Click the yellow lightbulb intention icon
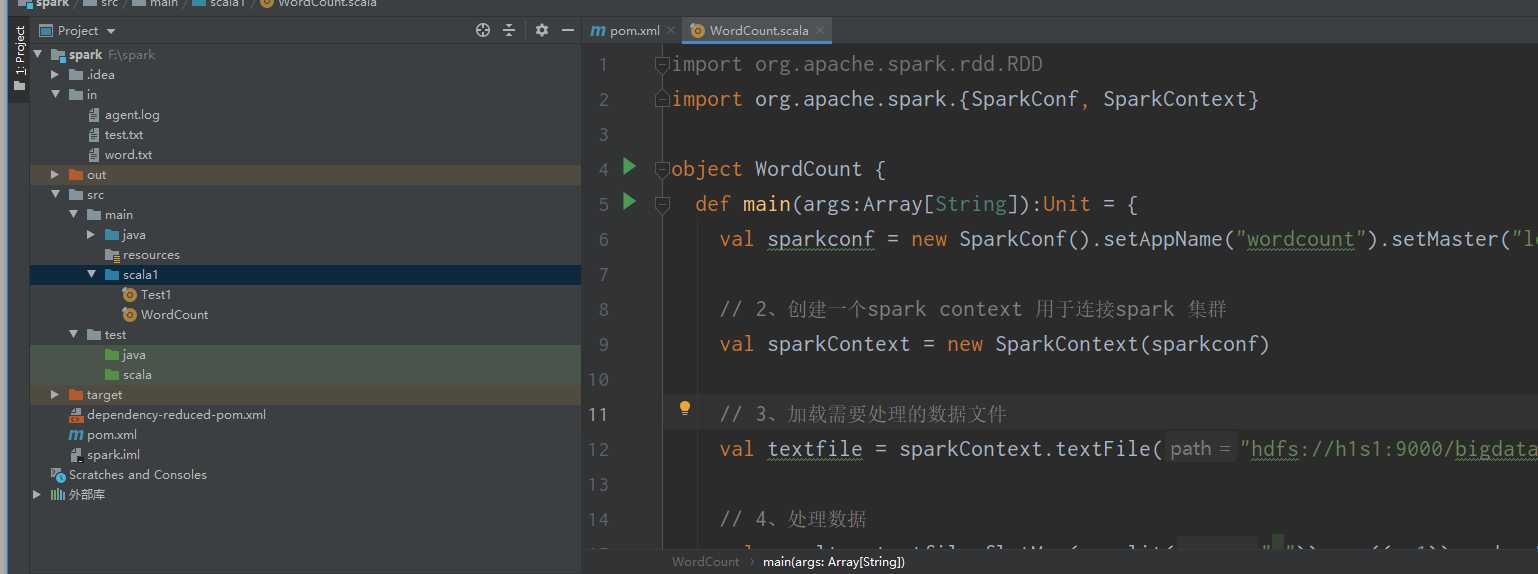Image resolution: width=1538 pixels, height=574 pixels. pos(685,408)
